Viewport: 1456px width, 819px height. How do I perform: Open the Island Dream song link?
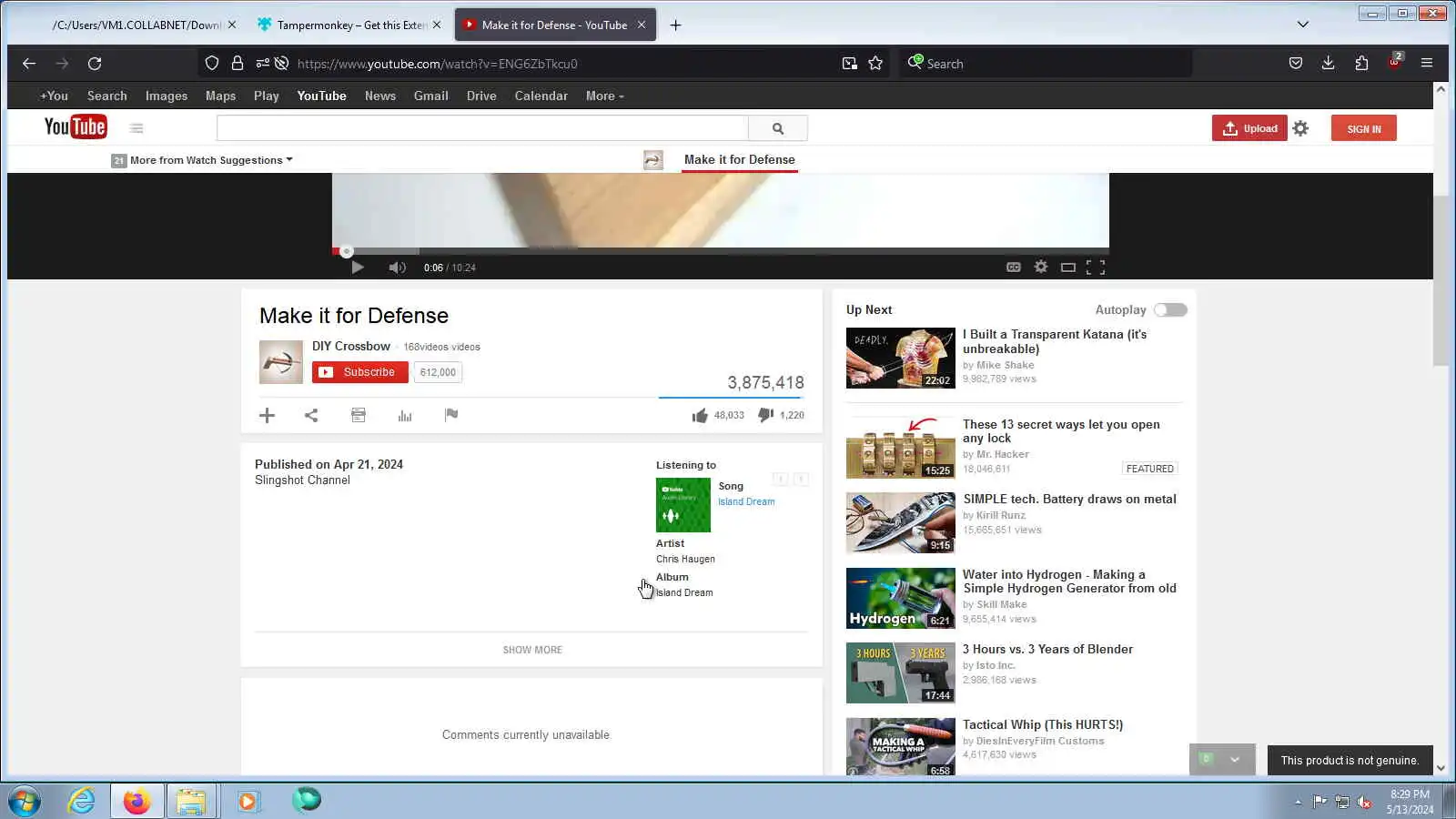click(746, 502)
